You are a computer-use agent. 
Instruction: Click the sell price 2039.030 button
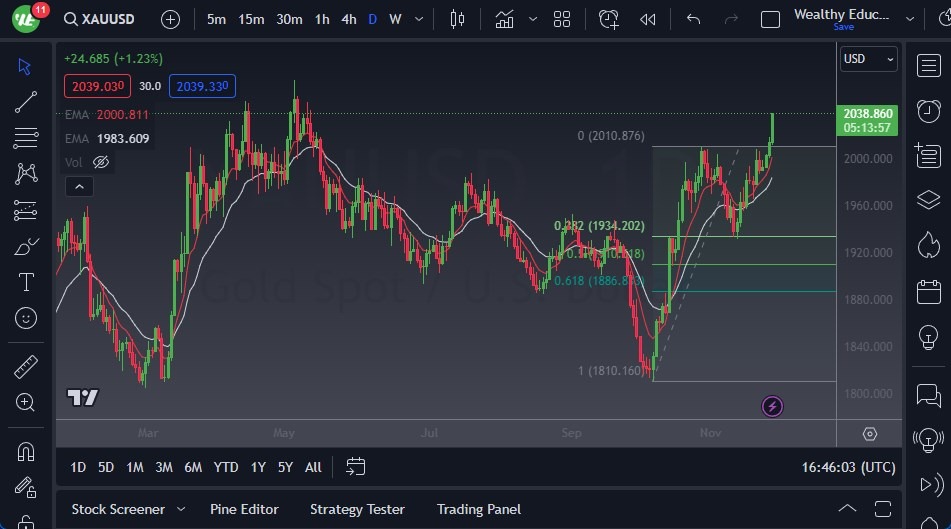(98, 86)
